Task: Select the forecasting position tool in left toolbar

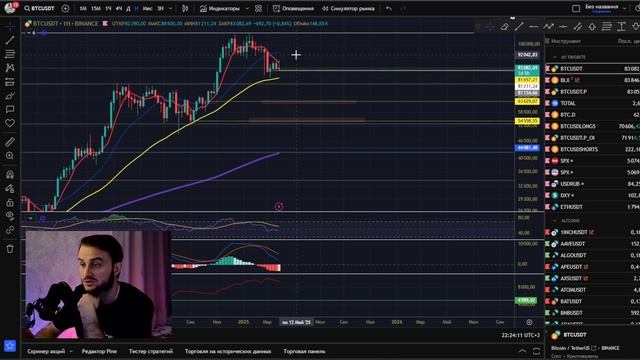Action: pyautogui.click(x=10, y=82)
